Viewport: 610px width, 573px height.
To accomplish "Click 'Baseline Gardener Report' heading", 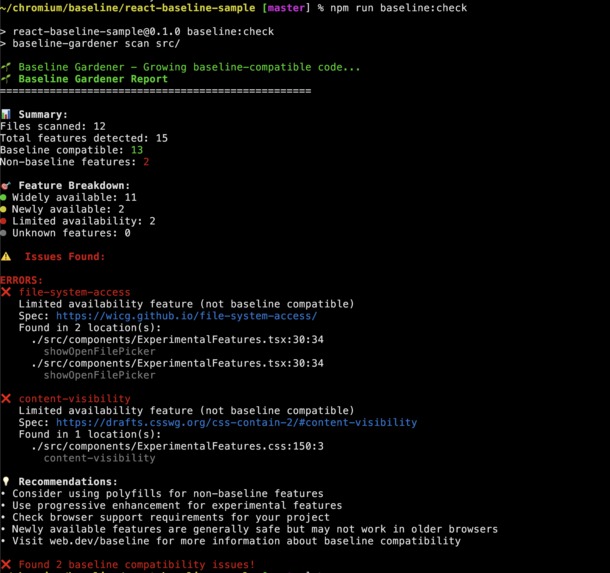I will 93,79.
